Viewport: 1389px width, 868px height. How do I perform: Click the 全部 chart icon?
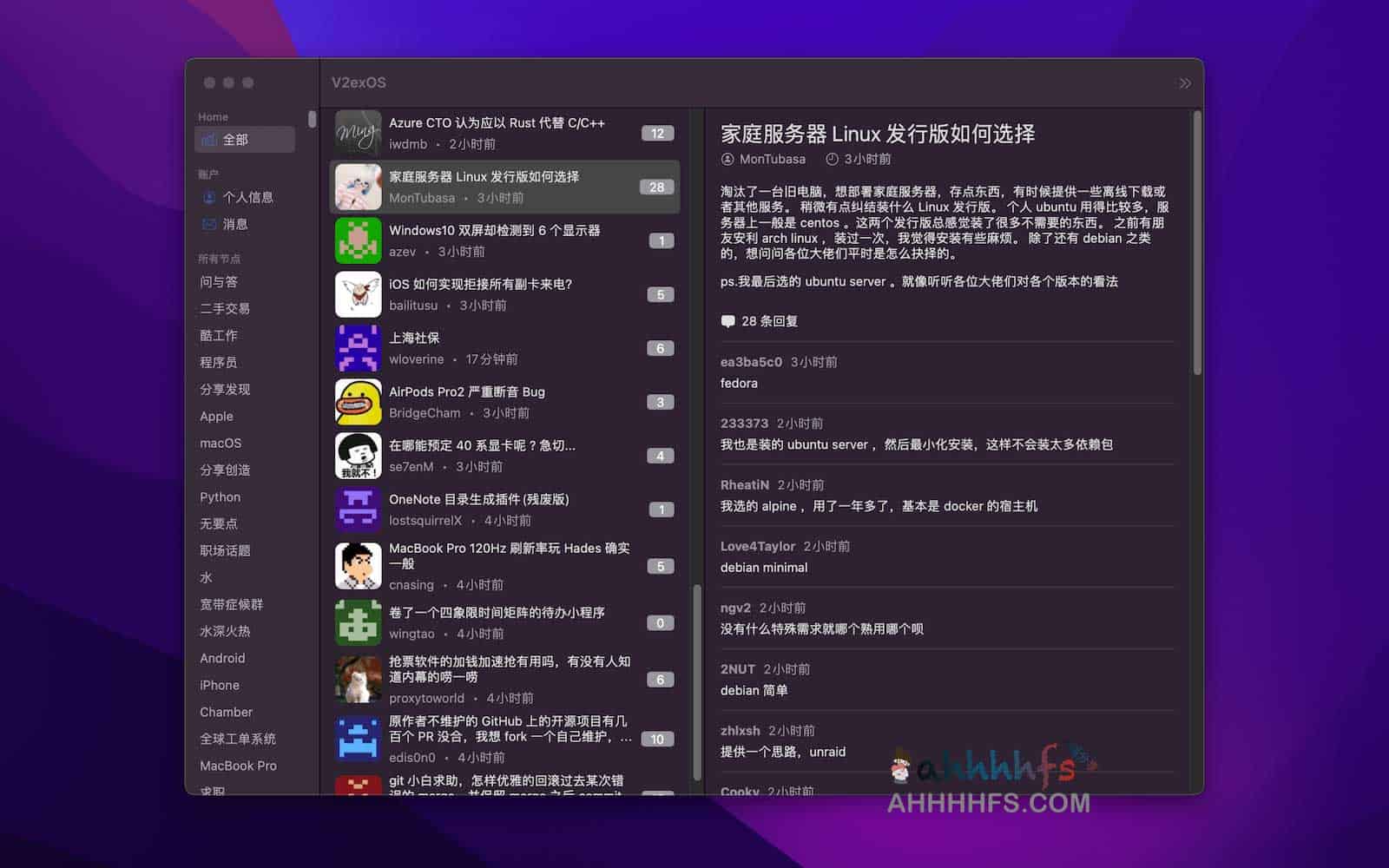pyautogui.click(x=209, y=140)
